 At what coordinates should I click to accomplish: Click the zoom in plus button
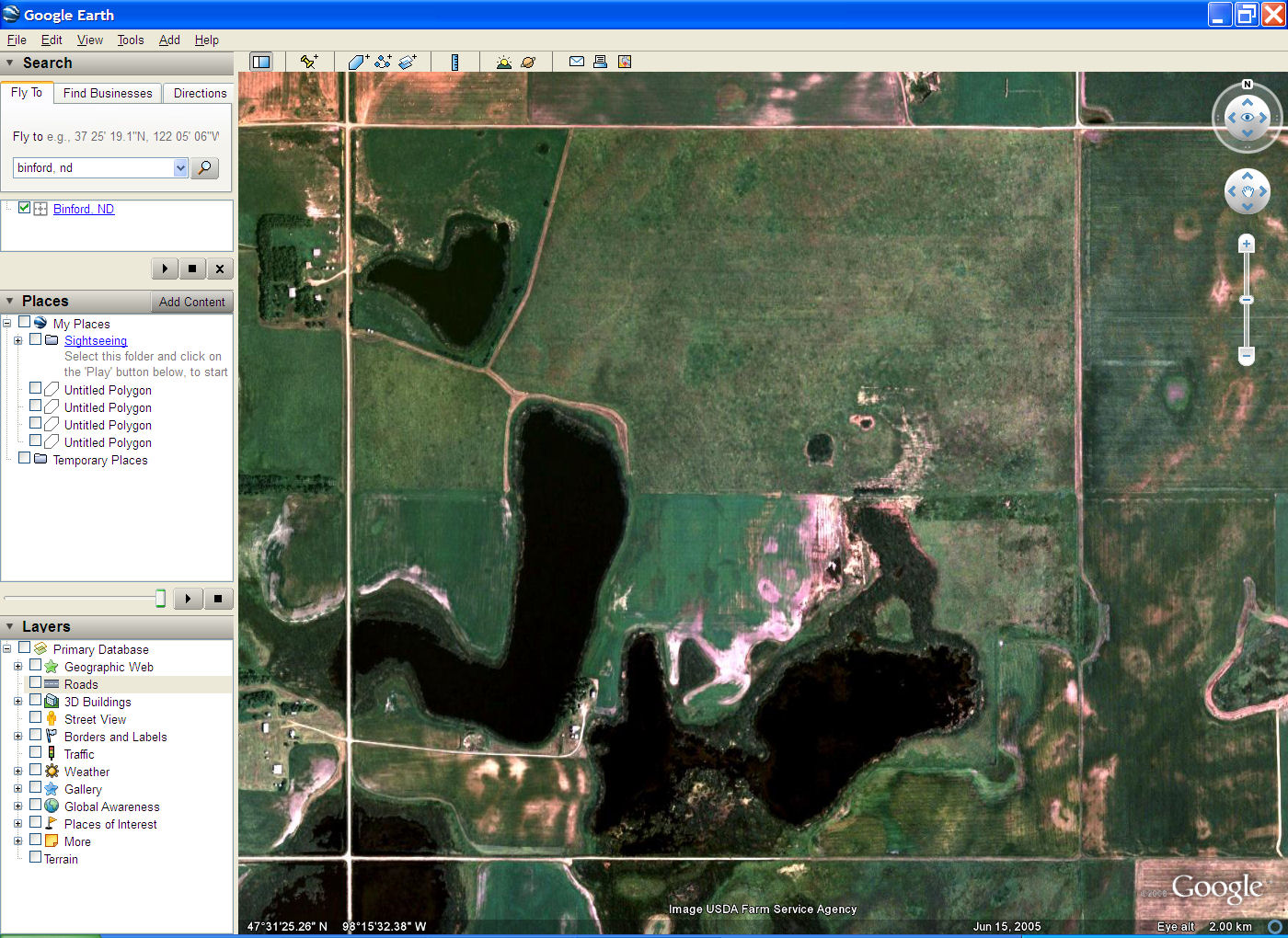coord(1247,244)
